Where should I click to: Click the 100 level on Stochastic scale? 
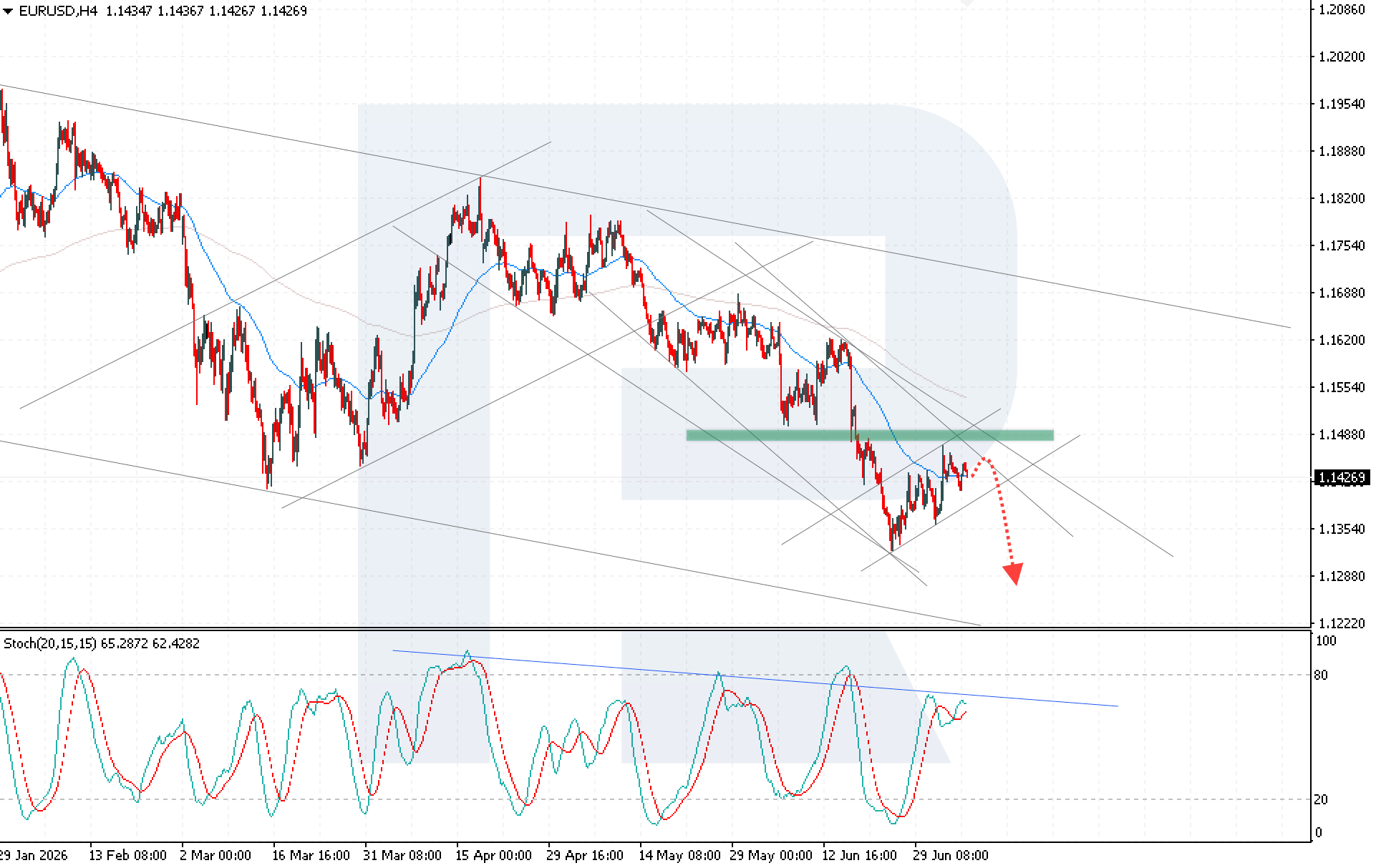click(1326, 642)
